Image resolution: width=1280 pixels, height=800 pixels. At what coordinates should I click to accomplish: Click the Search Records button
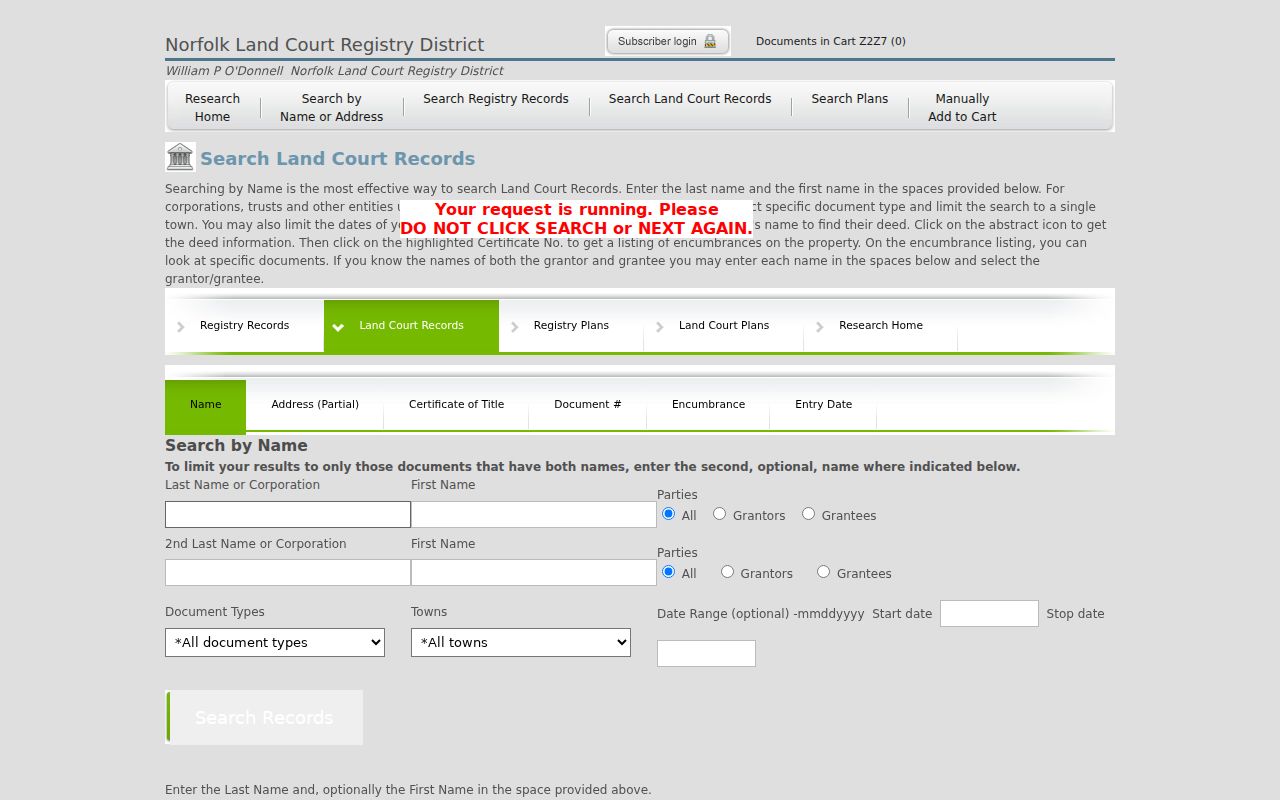(264, 717)
